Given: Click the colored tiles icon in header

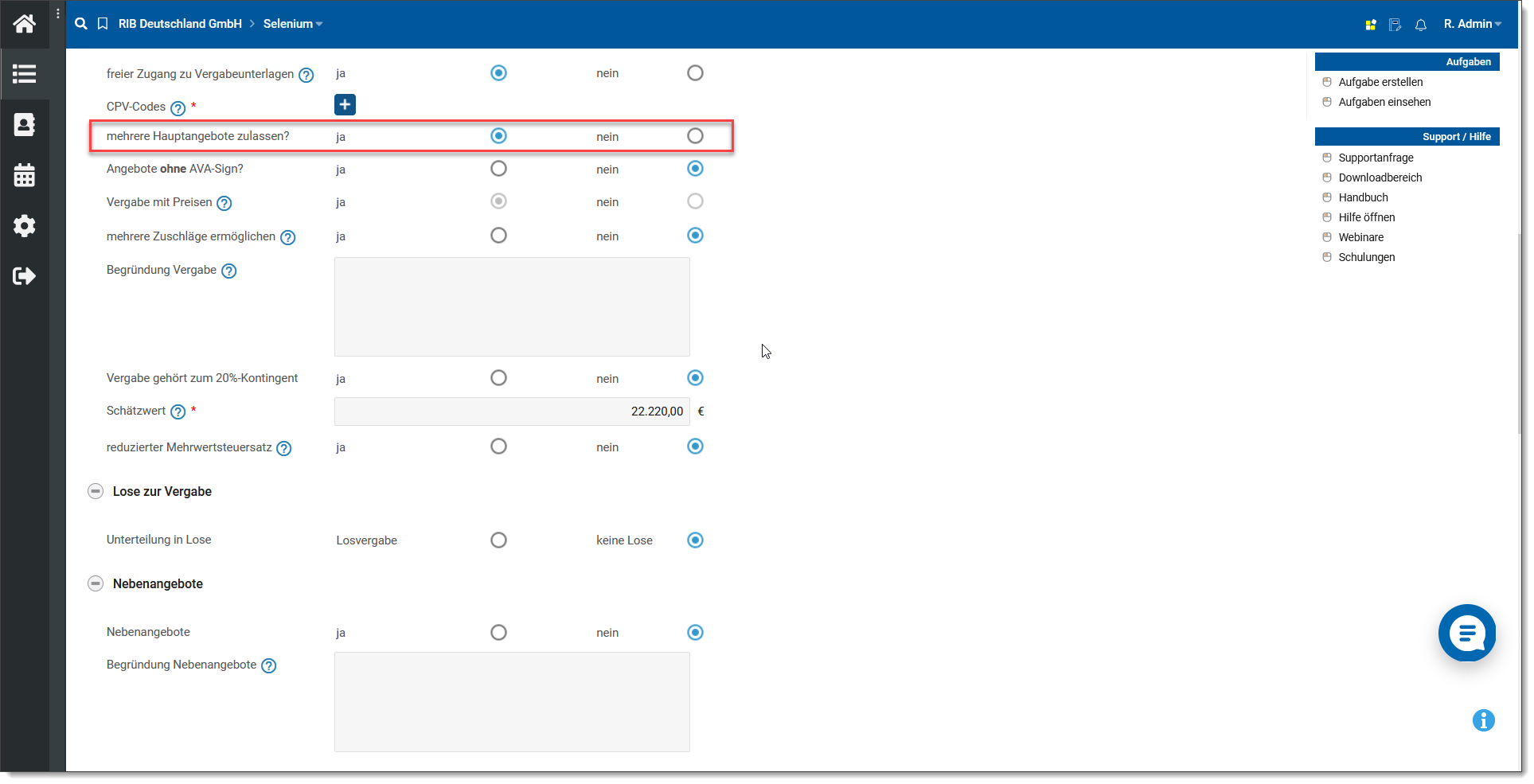Looking at the screenshot, I should pyautogui.click(x=1370, y=25).
